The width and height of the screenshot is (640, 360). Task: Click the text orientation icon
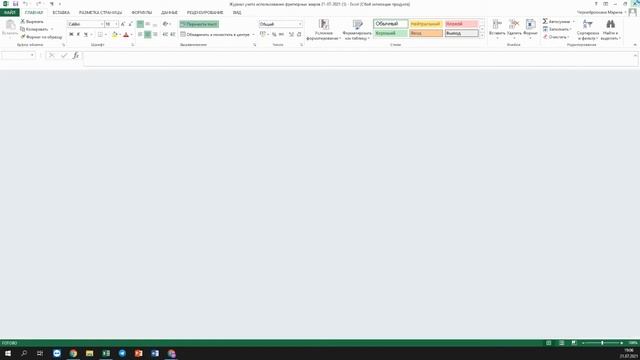(x=165, y=24)
